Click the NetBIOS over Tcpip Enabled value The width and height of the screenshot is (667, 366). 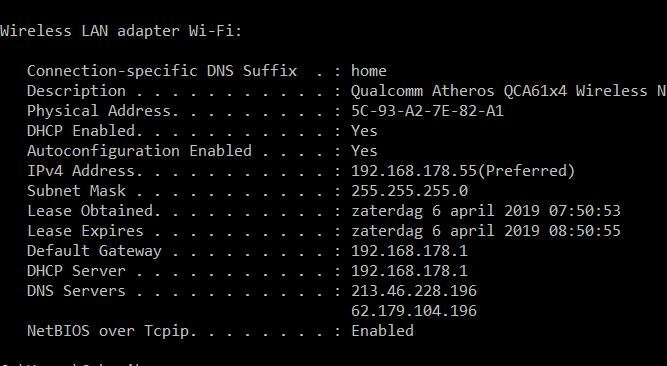(x=382, y=331)
